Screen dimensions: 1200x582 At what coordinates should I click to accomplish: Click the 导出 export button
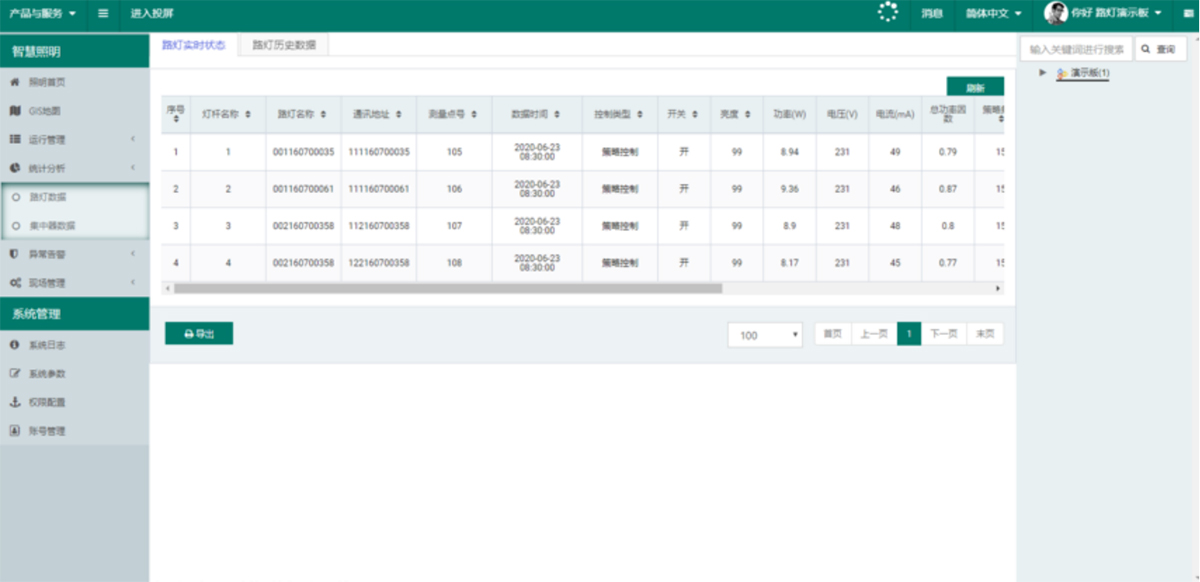[x=199, y=334]
